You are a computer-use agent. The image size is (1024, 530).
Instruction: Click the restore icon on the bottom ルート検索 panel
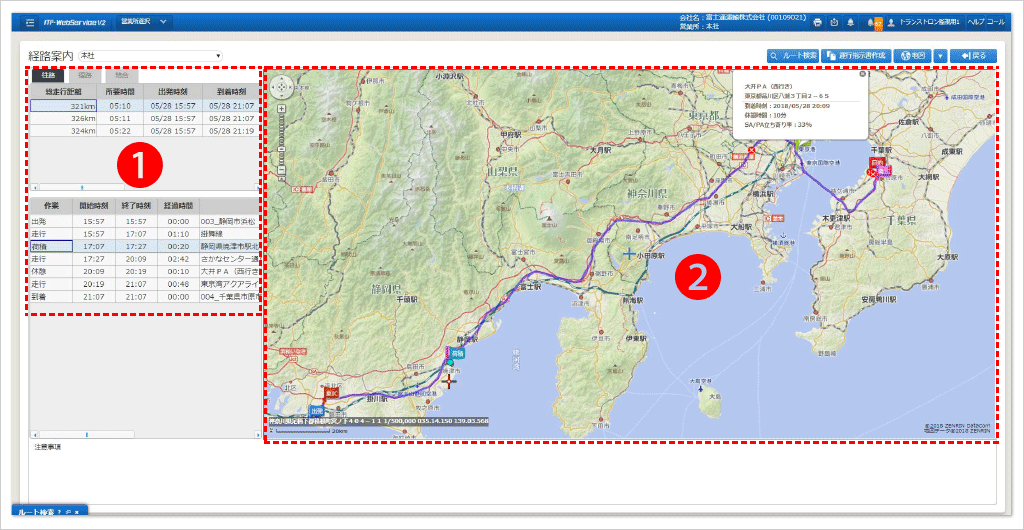click(67, 512)
